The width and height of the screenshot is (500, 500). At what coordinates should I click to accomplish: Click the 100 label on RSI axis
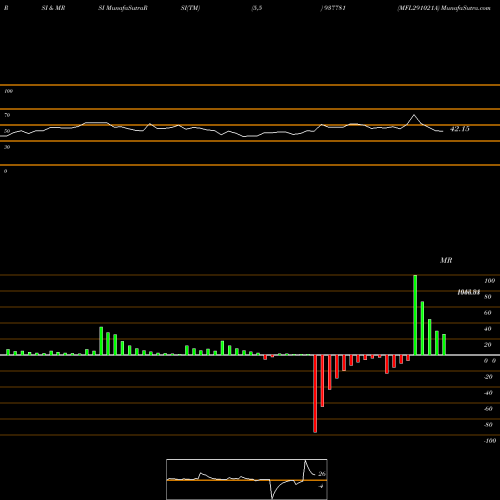8,91
